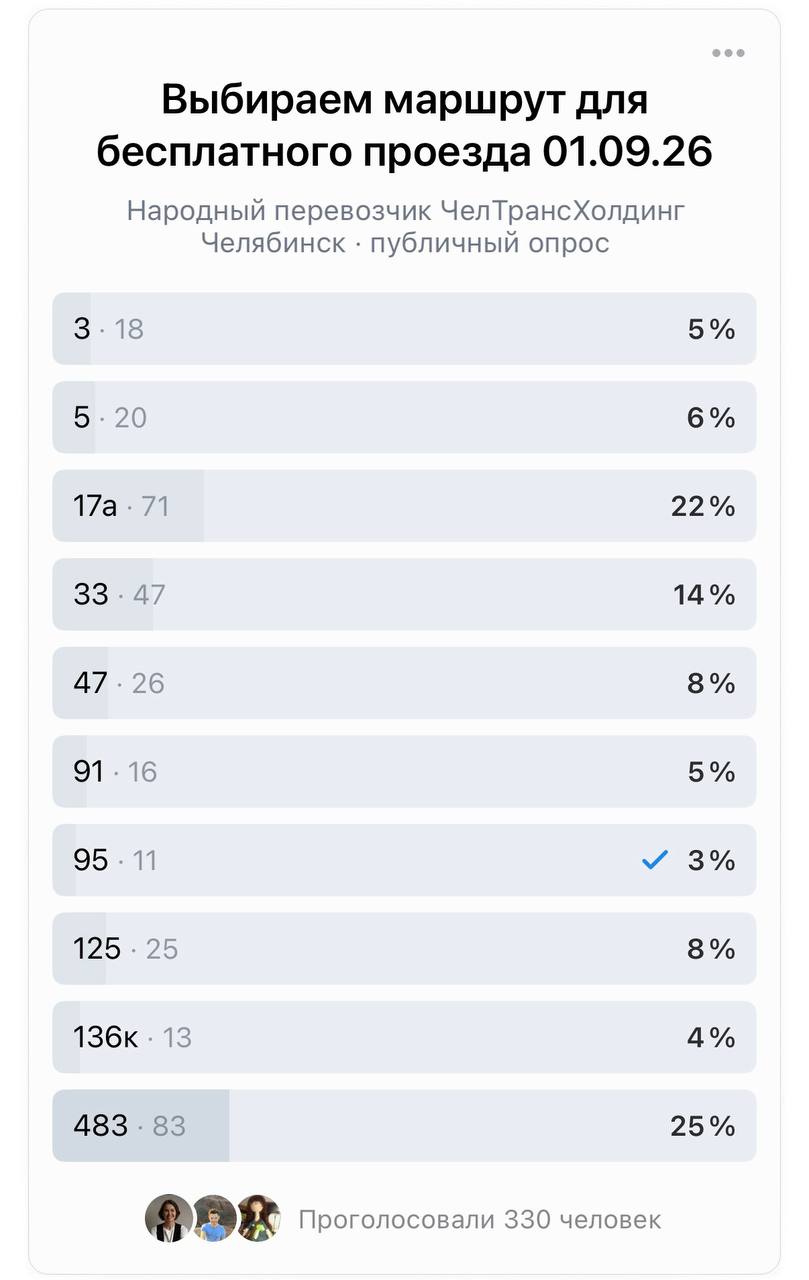The image size is (809, 1280).
Task: Select poll option 5 with 20 votes
Action: point(404,417)
